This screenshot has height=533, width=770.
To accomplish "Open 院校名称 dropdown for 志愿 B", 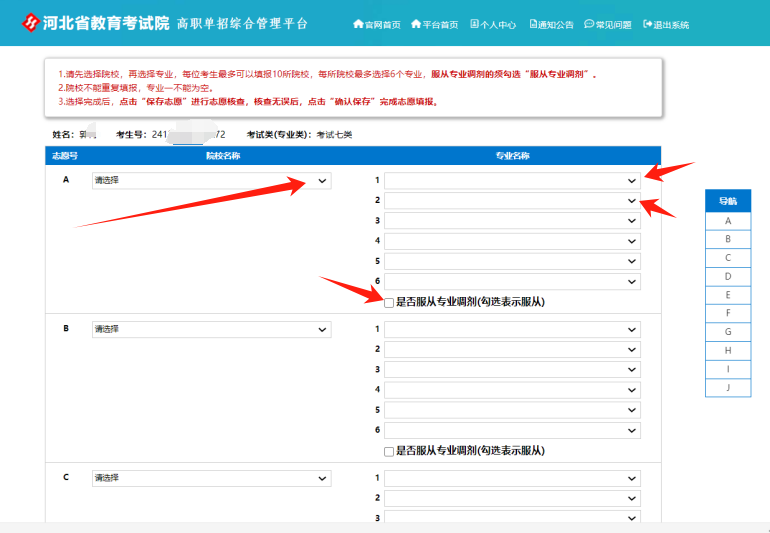I will pos(211,329).
